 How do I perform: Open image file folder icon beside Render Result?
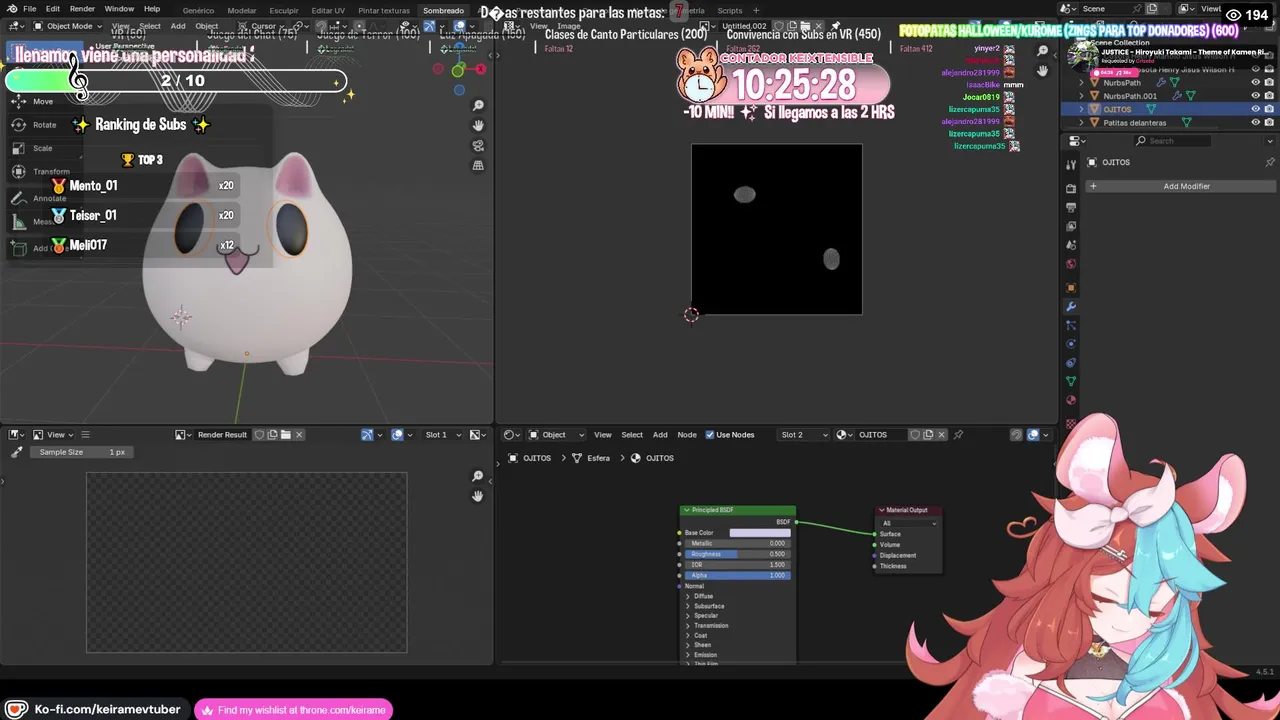coord(285,434)
